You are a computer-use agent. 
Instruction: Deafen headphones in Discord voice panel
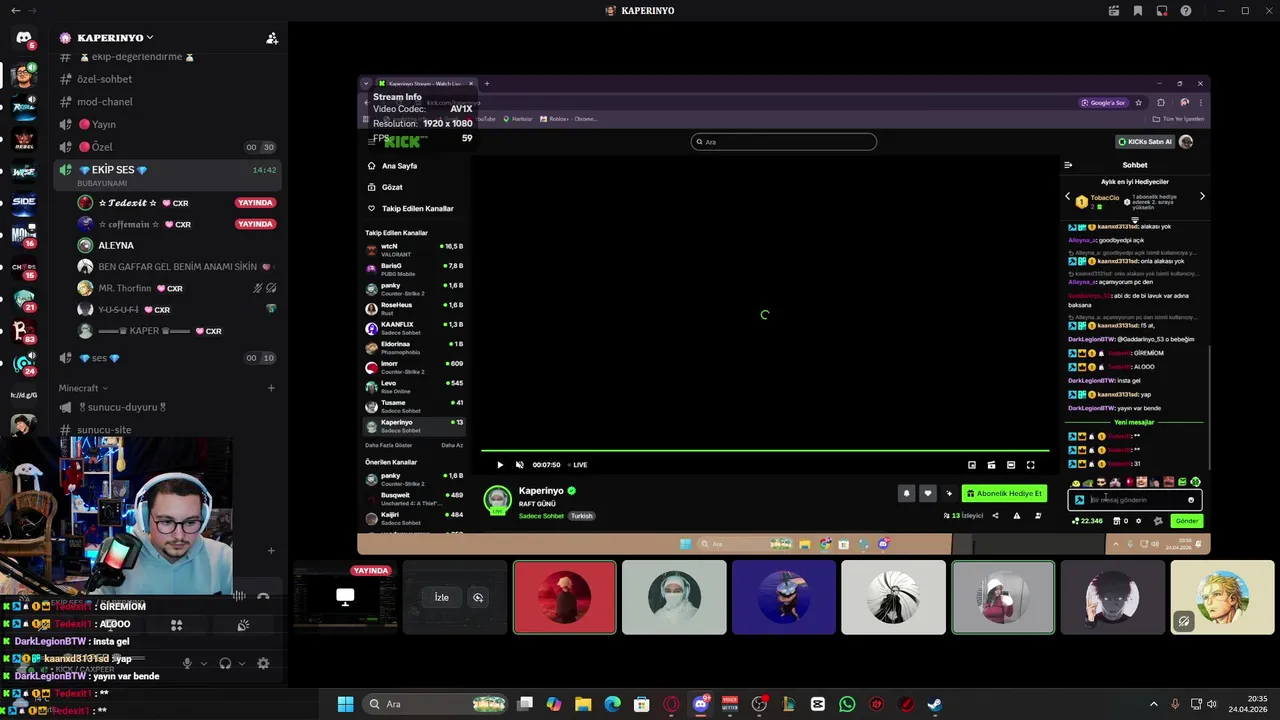(225, 663)
